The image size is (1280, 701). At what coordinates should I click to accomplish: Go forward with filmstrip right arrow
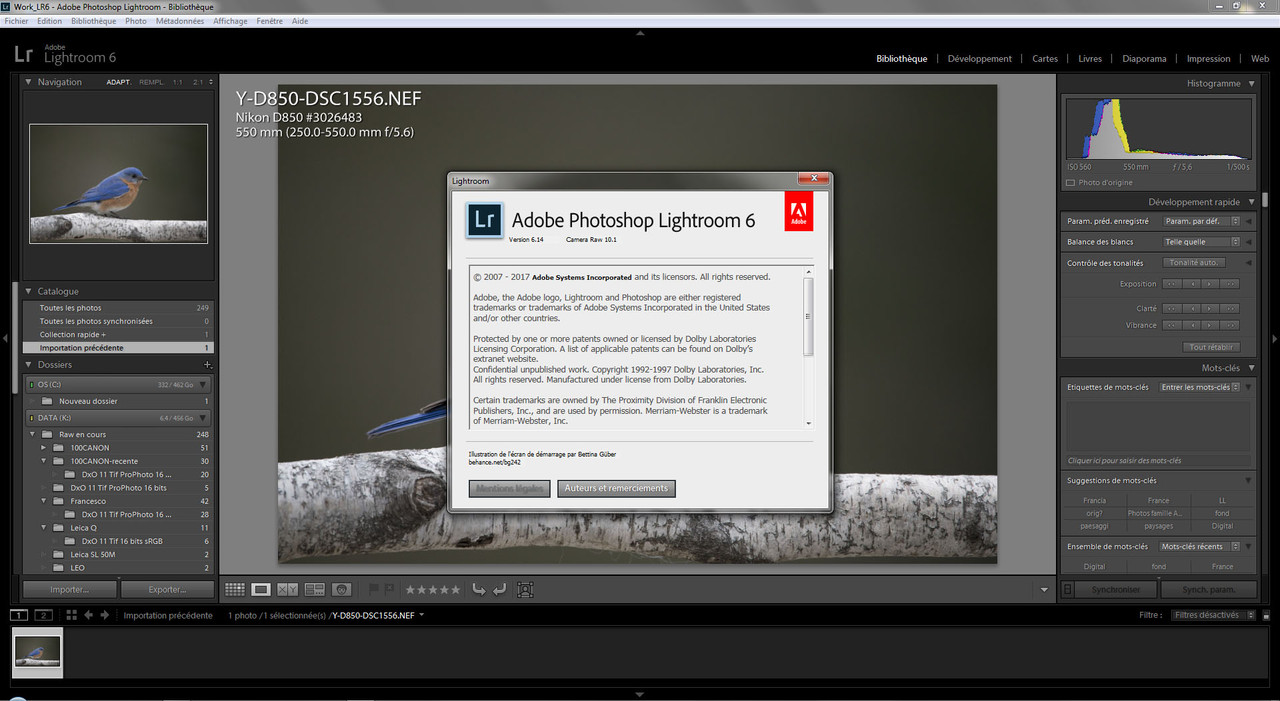pos(103,615)
